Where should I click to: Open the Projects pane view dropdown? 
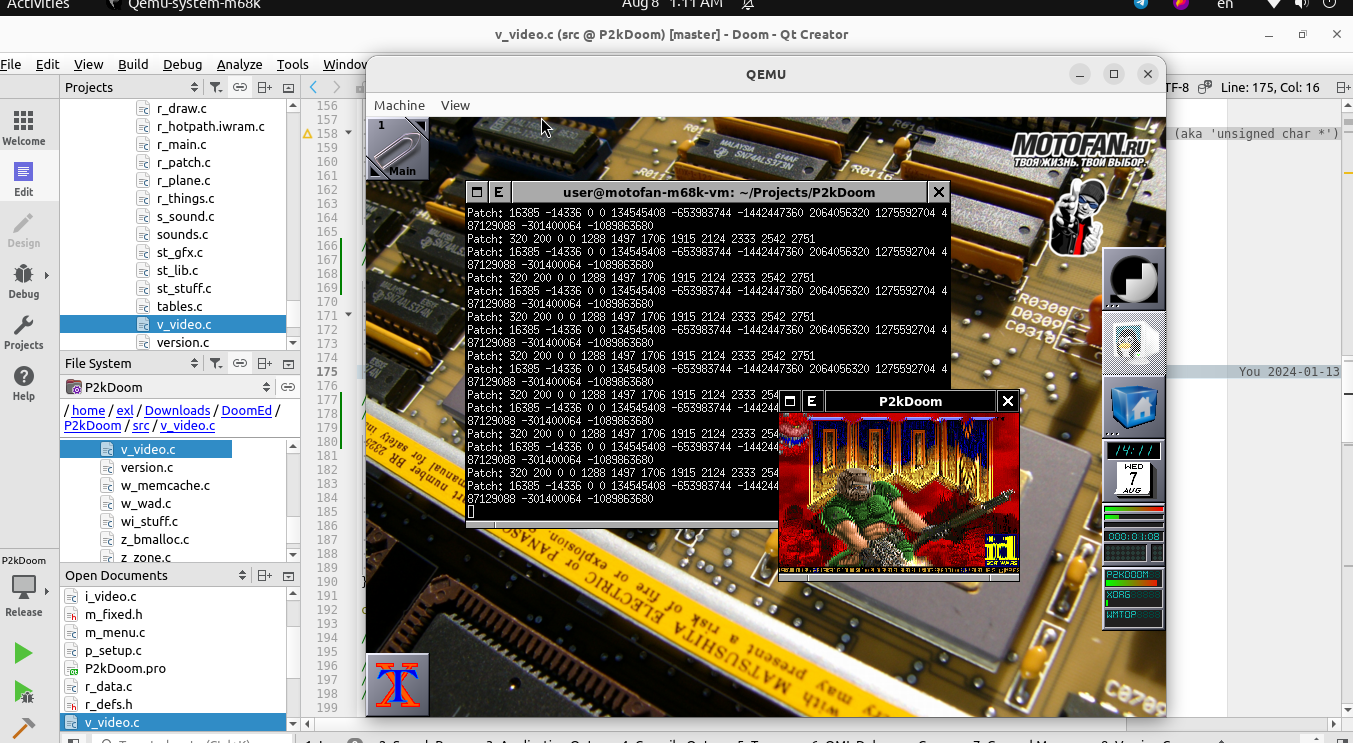pyautogui.click(x=130, y=87)
